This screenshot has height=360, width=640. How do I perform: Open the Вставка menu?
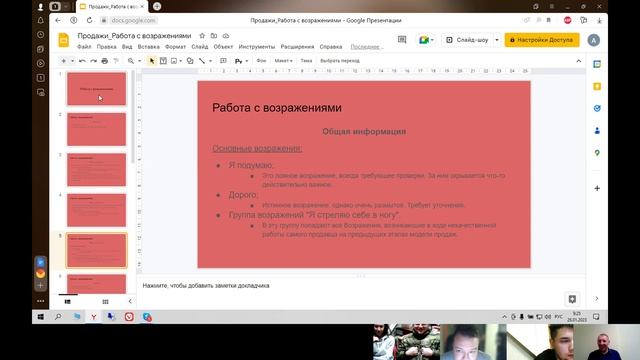tap(149, 47)
